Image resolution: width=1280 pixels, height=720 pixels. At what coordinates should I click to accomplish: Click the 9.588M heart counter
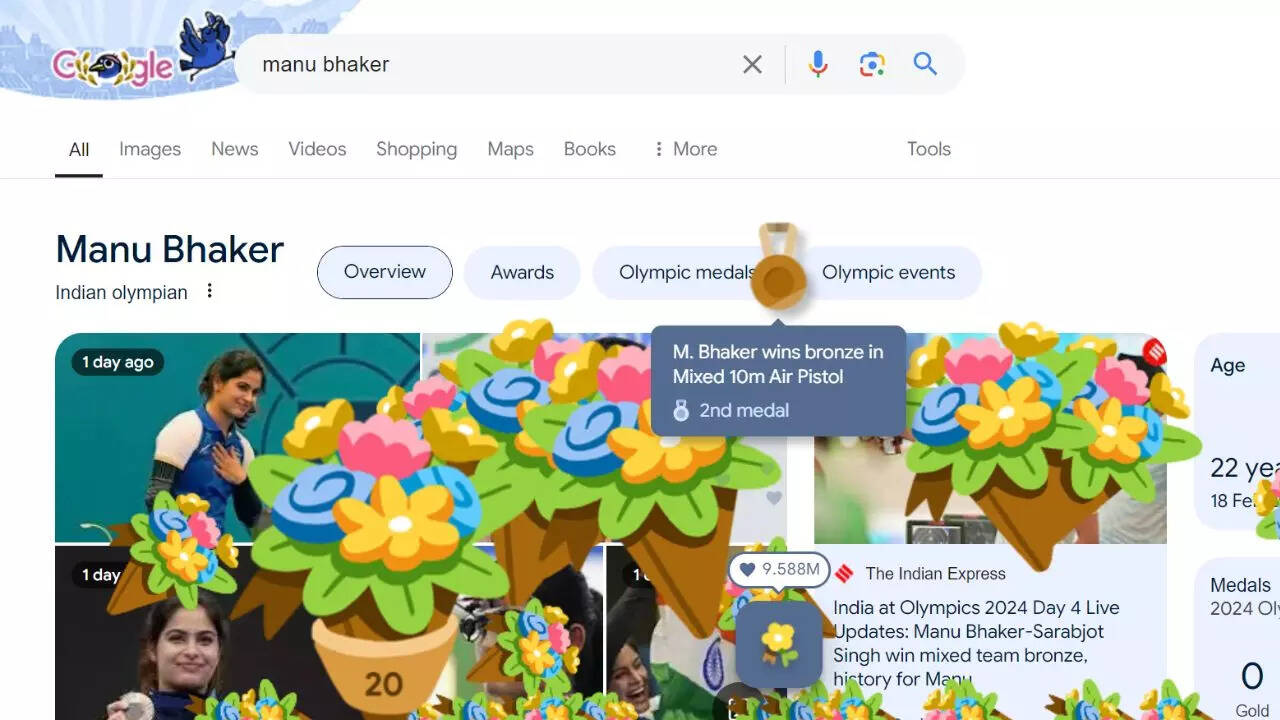click(x=779, y=569)
